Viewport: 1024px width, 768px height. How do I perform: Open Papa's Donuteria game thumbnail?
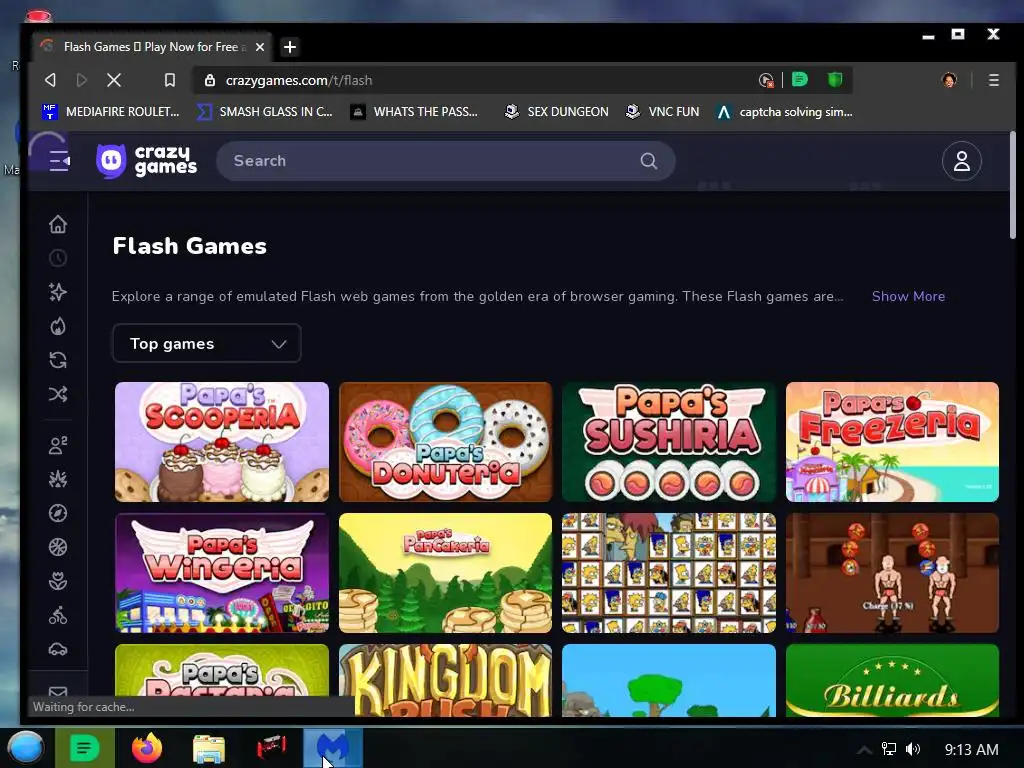point(445,442)
